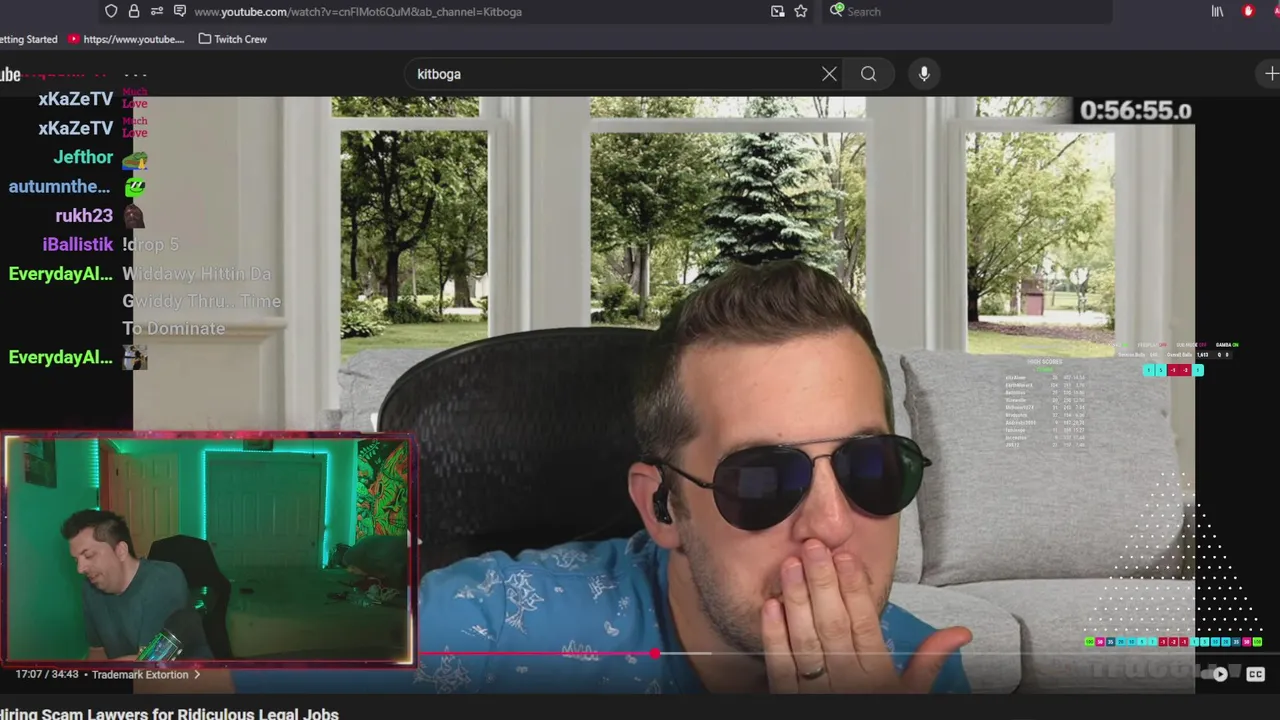
Task: Open the site permissions icon in address bar
Action: click(157, 11)
